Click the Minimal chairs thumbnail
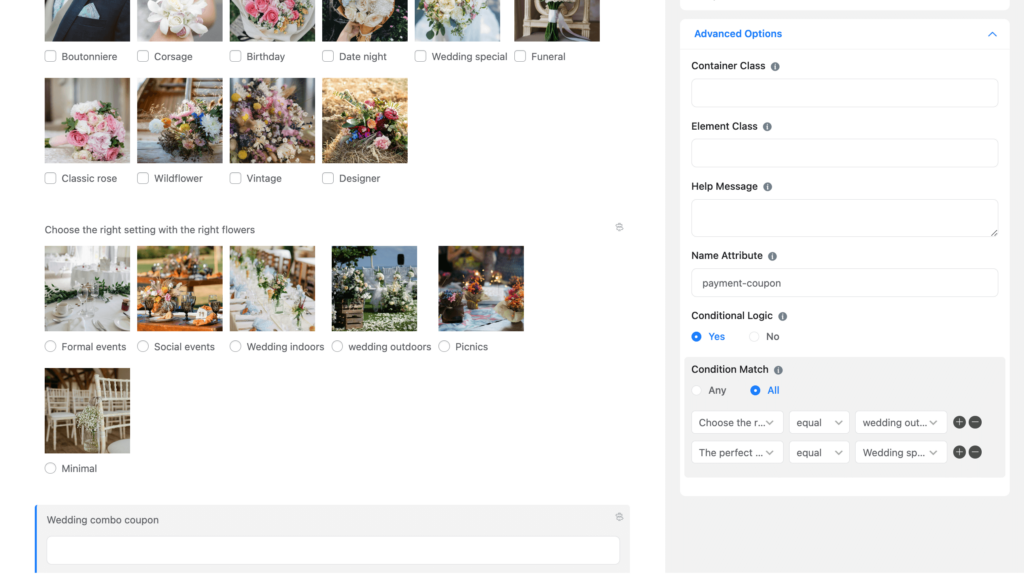This screenshot has height=574, width=1024. click(x=88, y=411)
